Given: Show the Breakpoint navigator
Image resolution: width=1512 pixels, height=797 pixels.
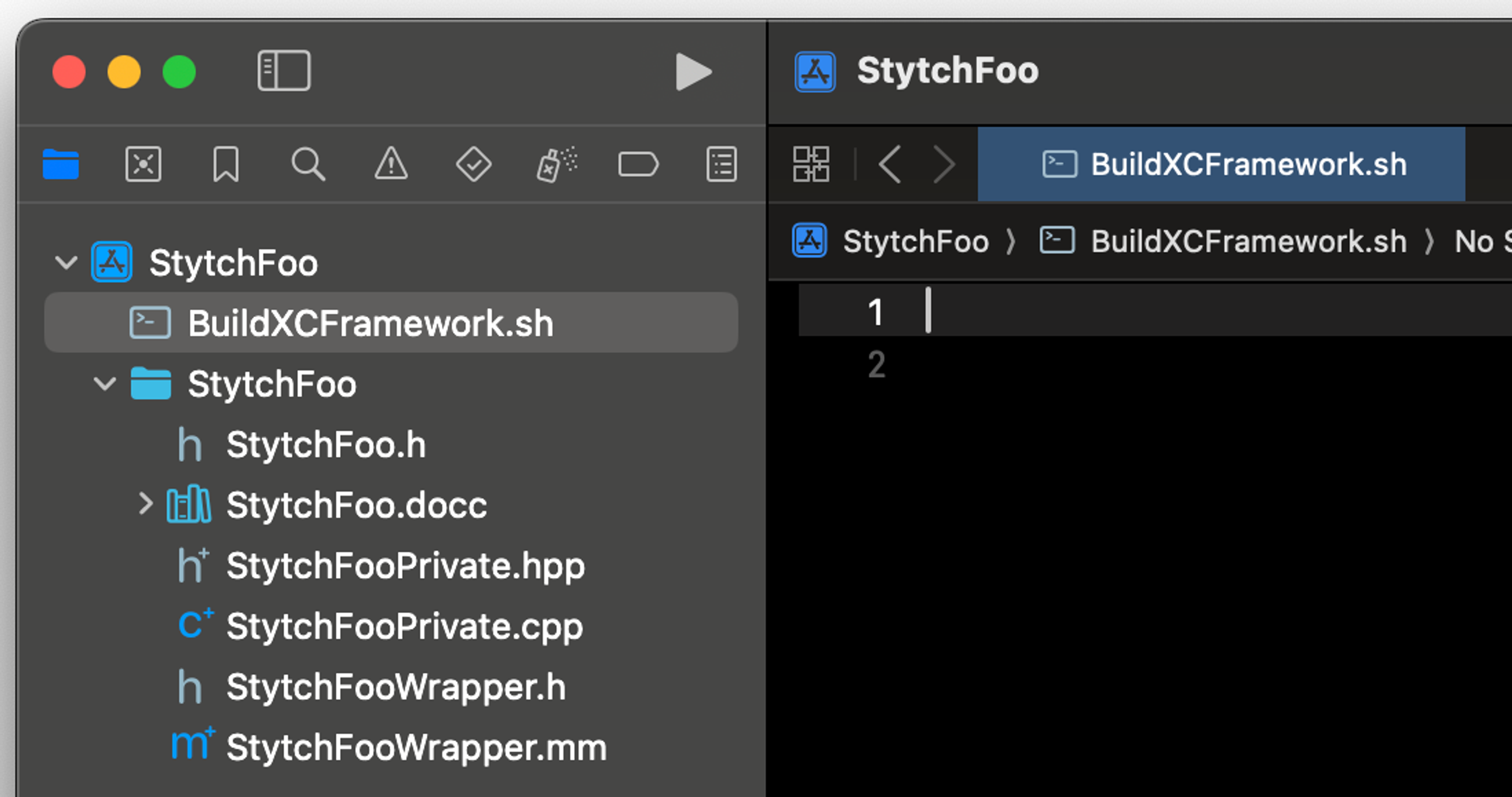Looking at the screenshot, I should 639,165.
